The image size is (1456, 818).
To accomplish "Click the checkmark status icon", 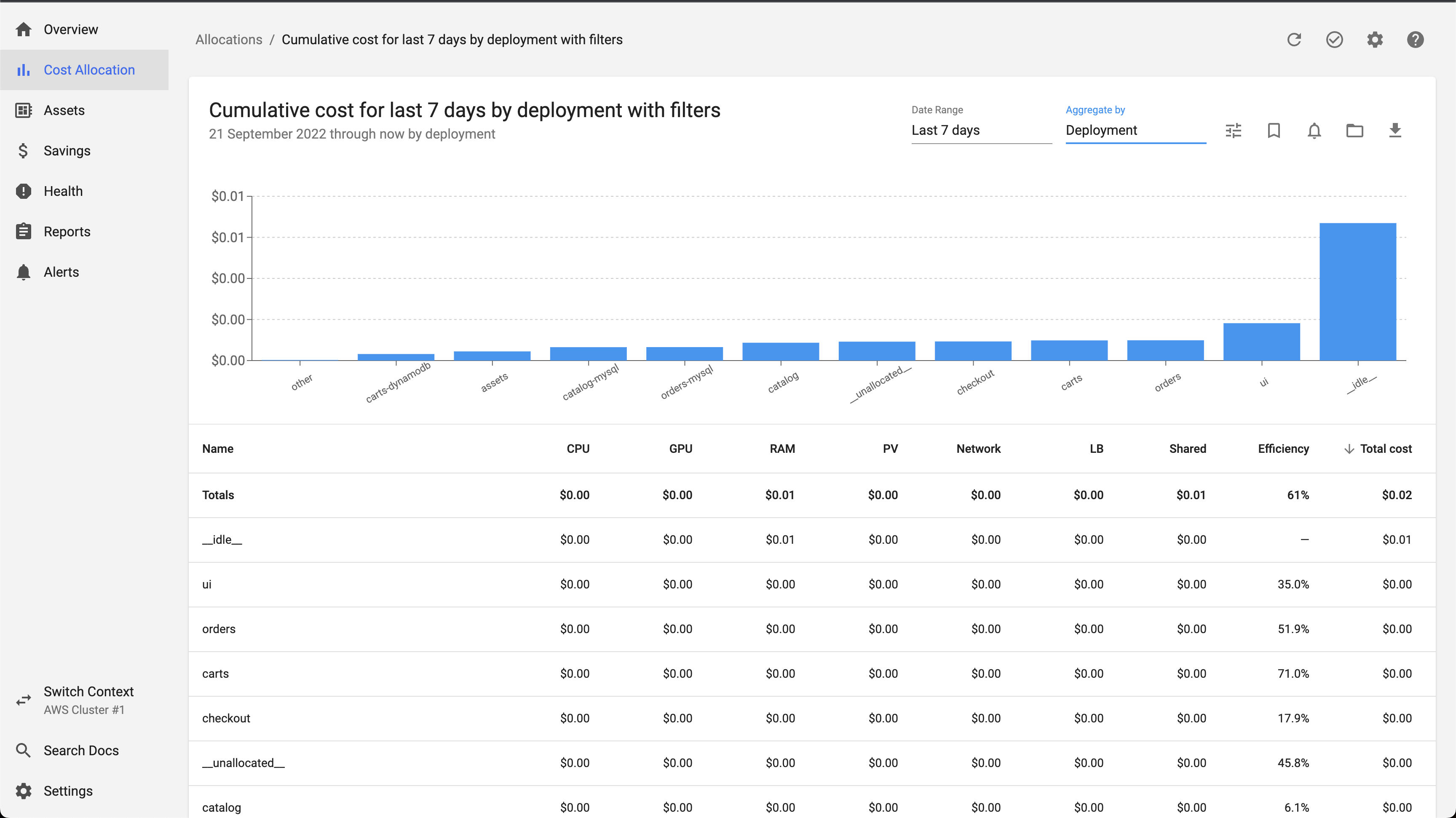I will click(1334, 40).
